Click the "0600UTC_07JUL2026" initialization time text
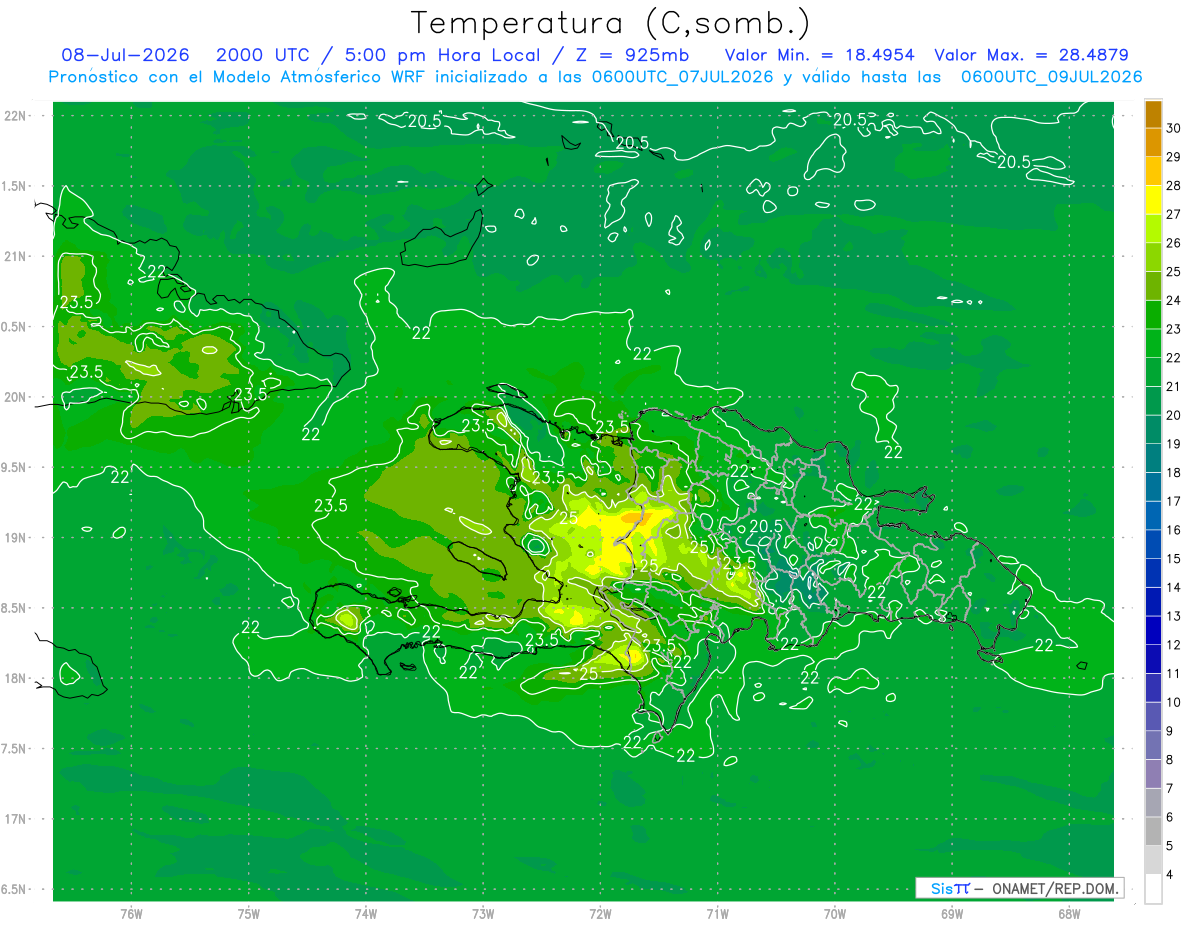This screenshot has height=927, width=1200. point(682,77)
